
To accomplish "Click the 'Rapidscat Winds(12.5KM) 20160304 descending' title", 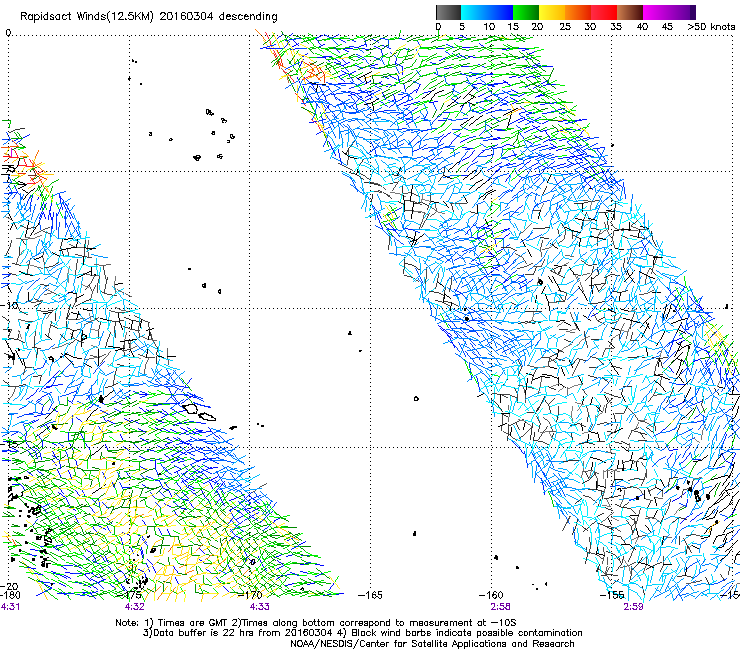I will [x=149, y=17].
